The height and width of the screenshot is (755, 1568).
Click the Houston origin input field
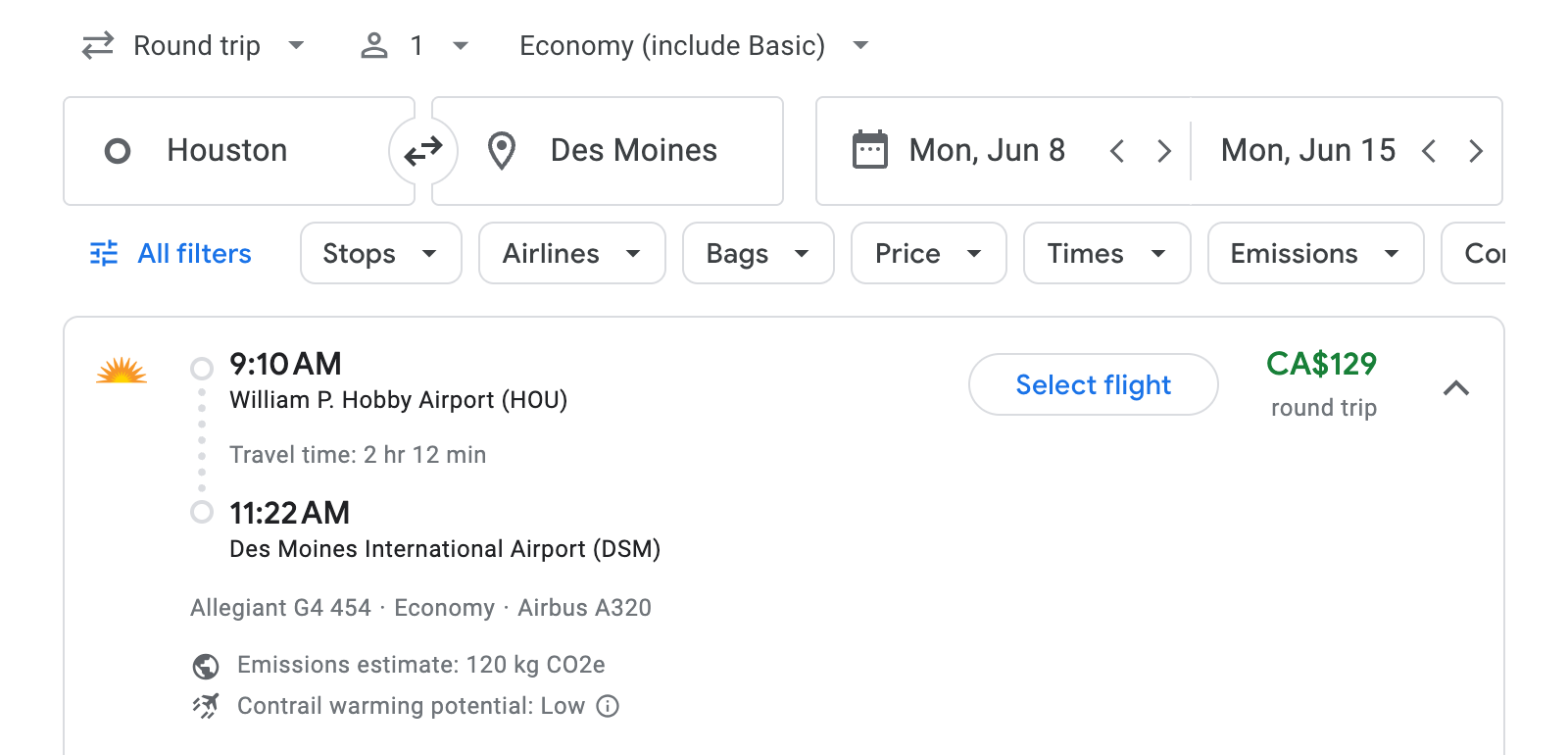227,150
